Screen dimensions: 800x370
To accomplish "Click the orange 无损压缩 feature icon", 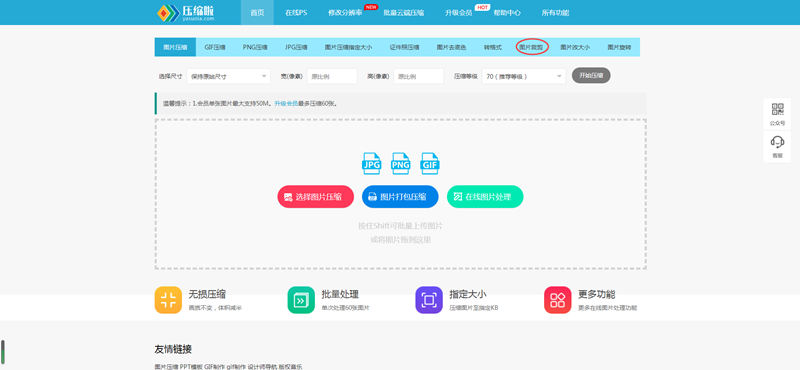I will coord(168,300).
